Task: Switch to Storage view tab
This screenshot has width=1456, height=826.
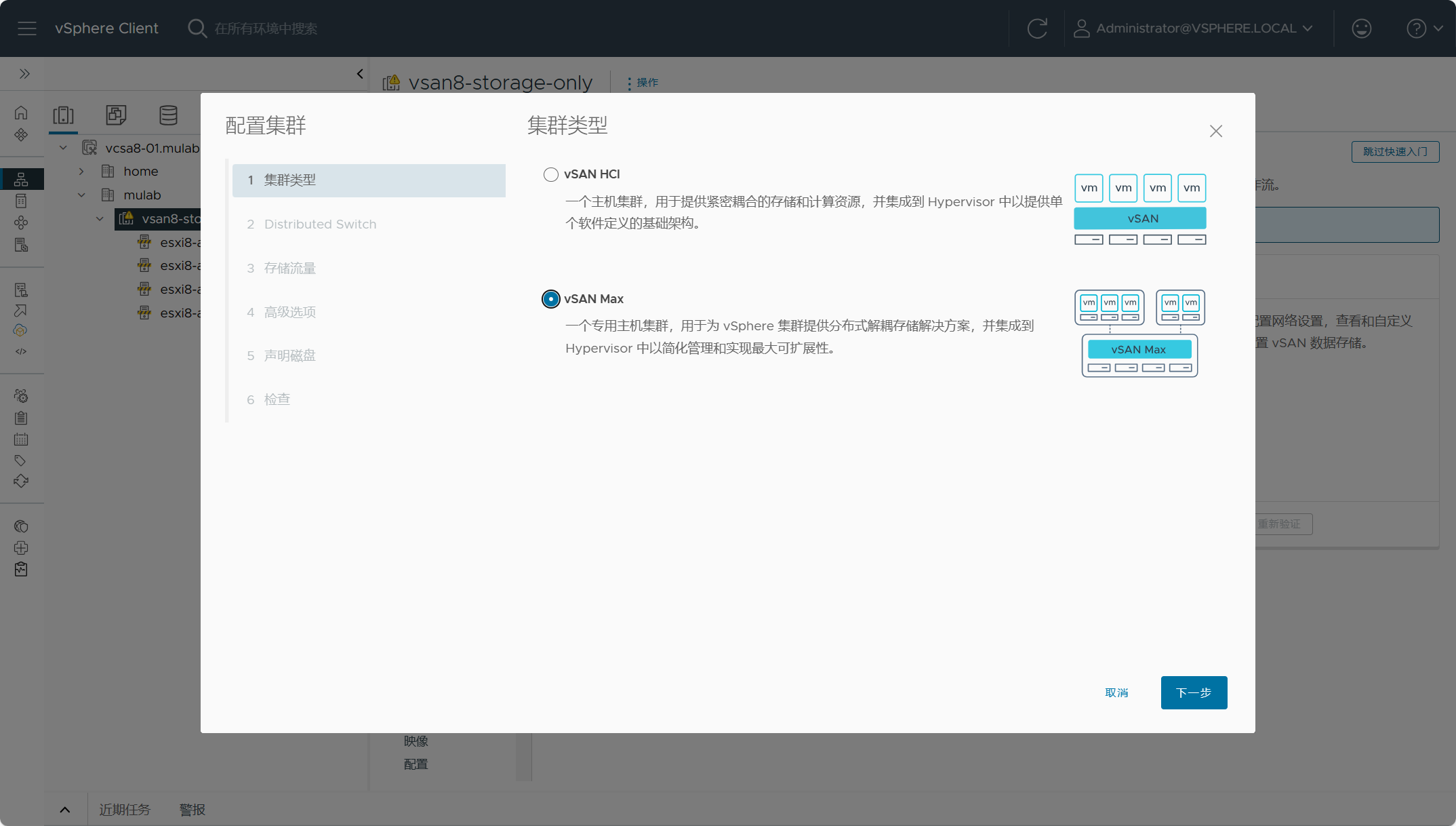Action: click(168, 115)
